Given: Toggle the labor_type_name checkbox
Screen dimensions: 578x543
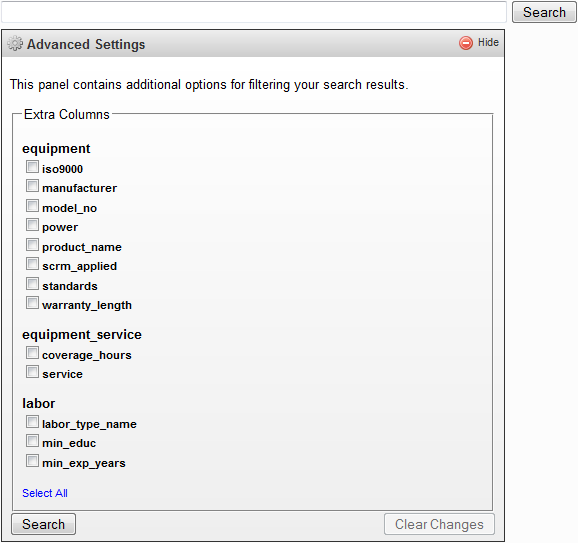Looking at the screenshot, I should (32, 422).
